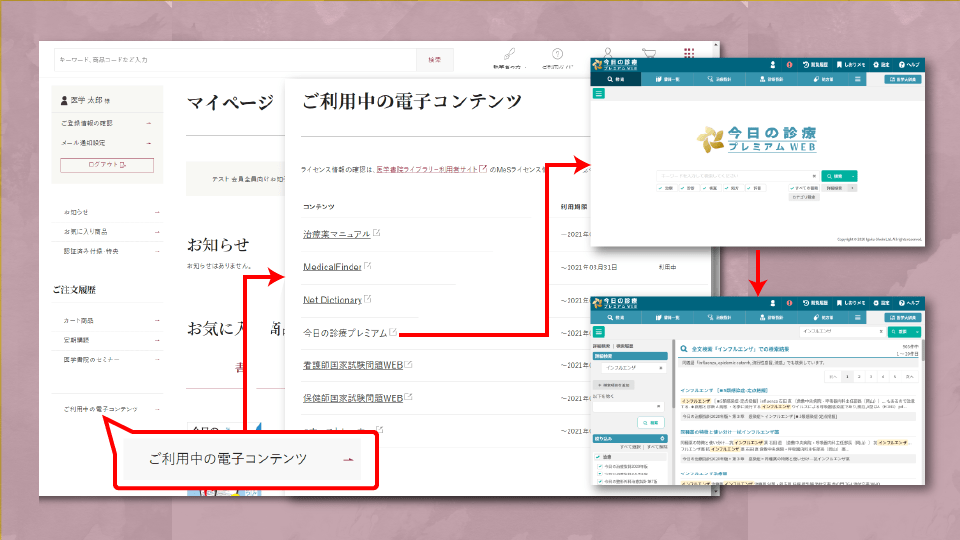Go to page 2 of search results

(x=859, y=377)
